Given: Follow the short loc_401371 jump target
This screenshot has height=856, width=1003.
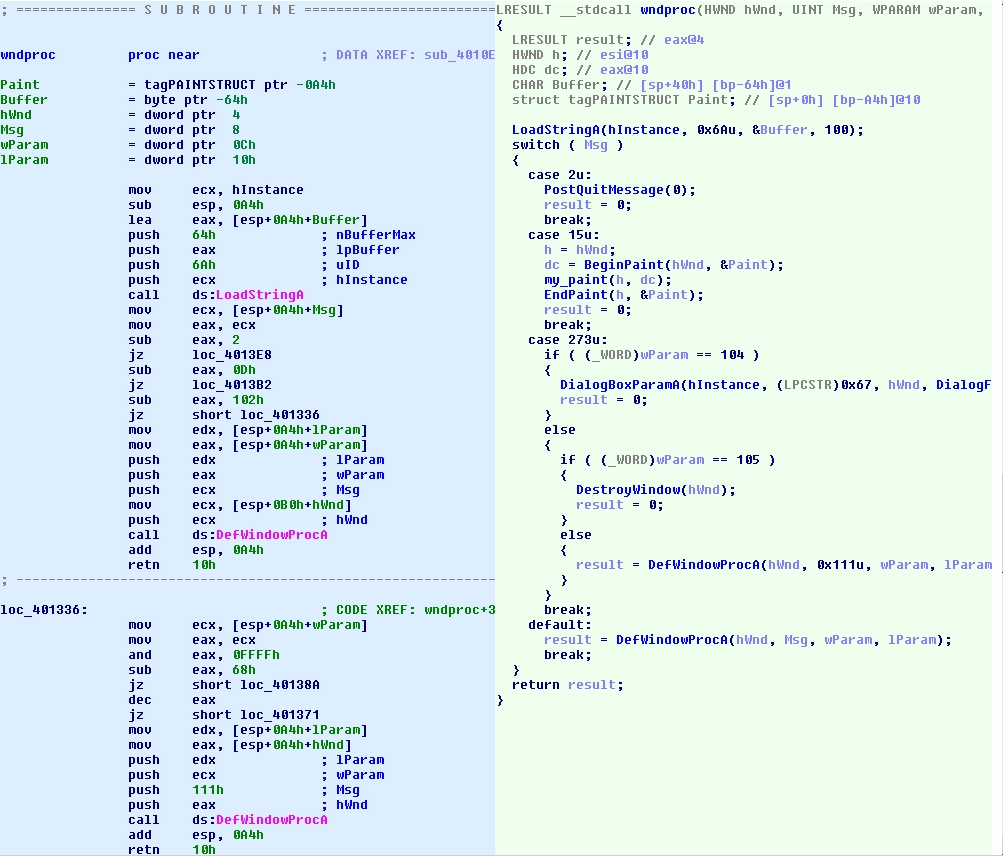Looking at the screenshot, I should click(x=255, y=715).
